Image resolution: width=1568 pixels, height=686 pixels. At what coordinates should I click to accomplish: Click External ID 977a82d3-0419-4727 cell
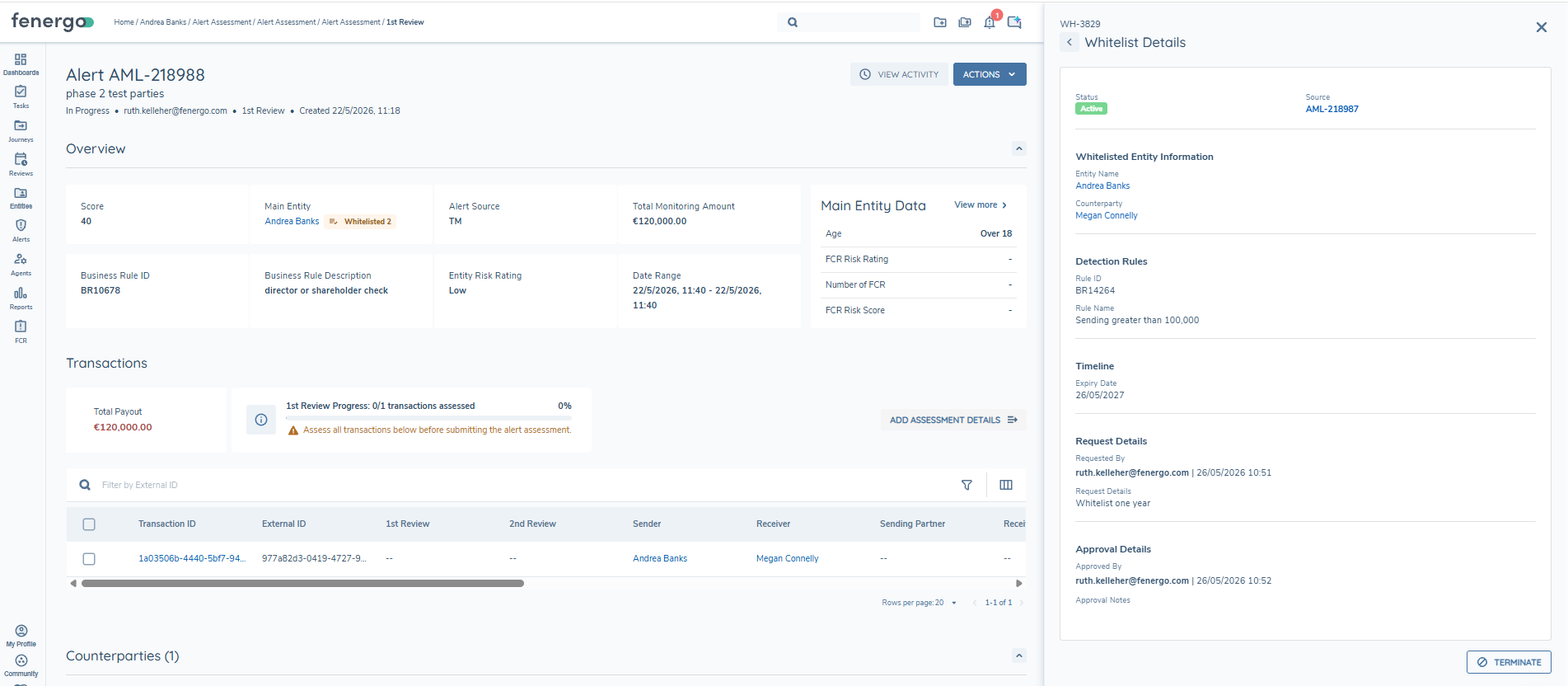click(314, 558)
